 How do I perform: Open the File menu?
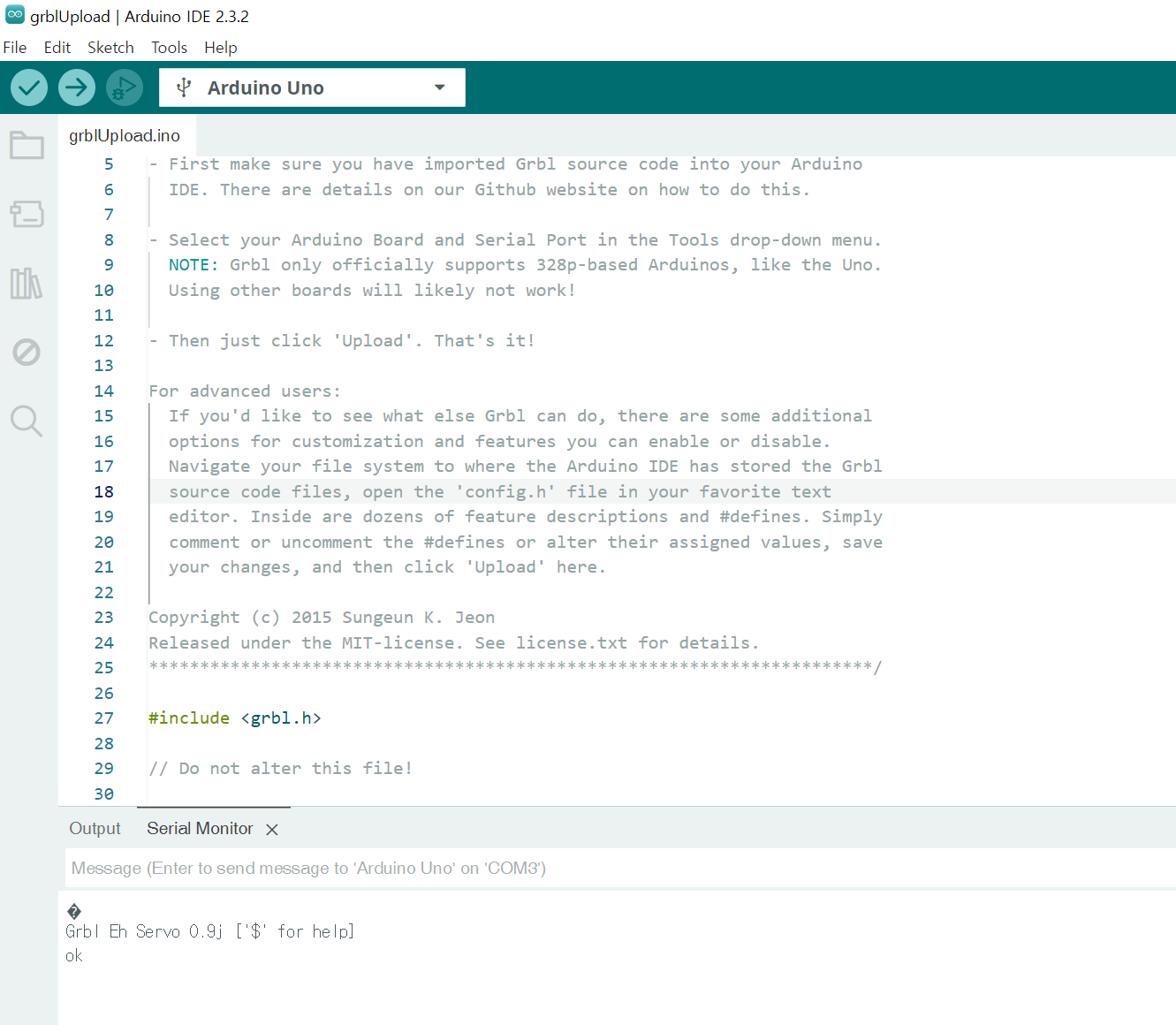click(15, 48)
